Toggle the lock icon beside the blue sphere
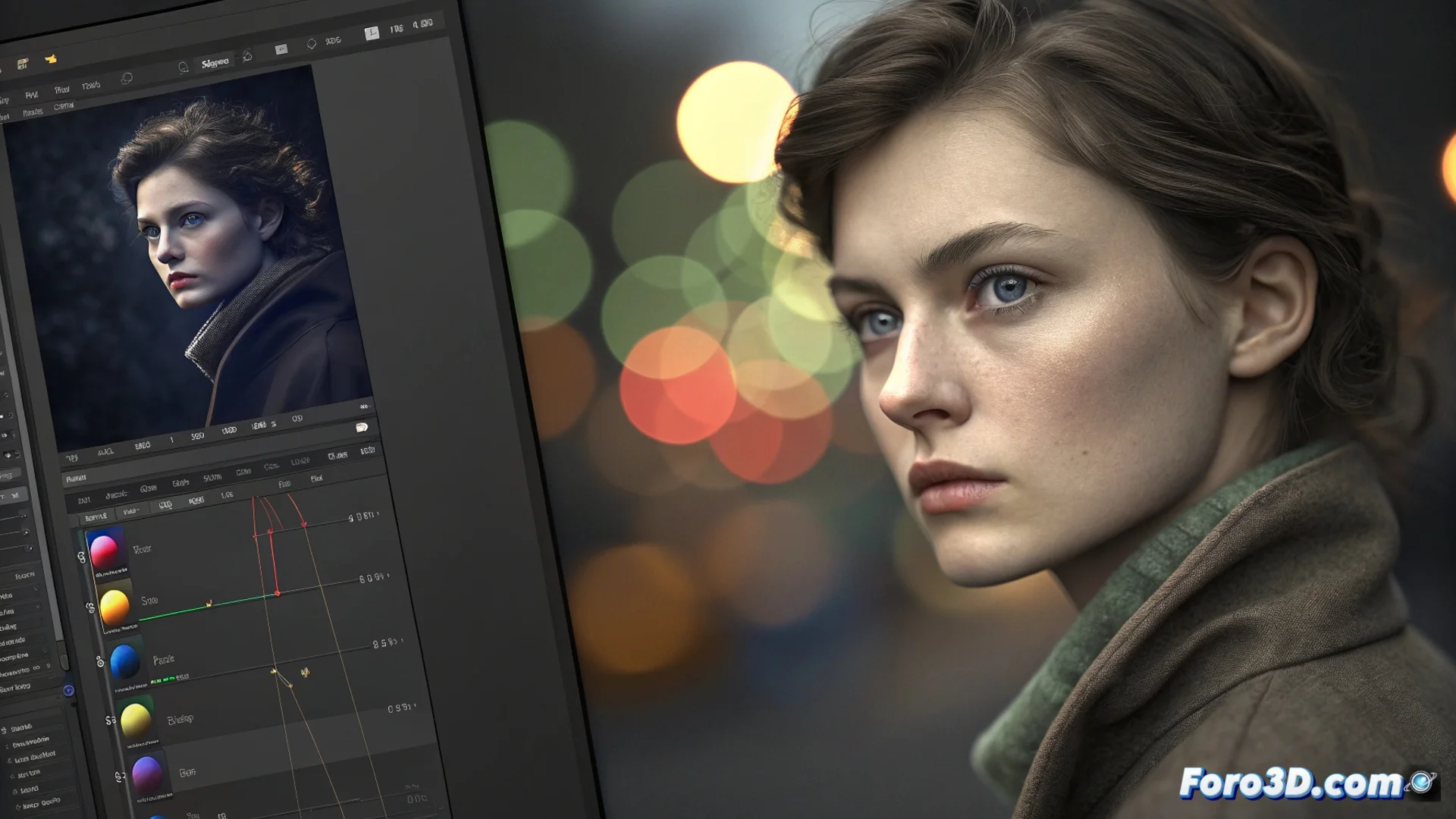This screenshot has height=819, width=1456. coord(99,661)
